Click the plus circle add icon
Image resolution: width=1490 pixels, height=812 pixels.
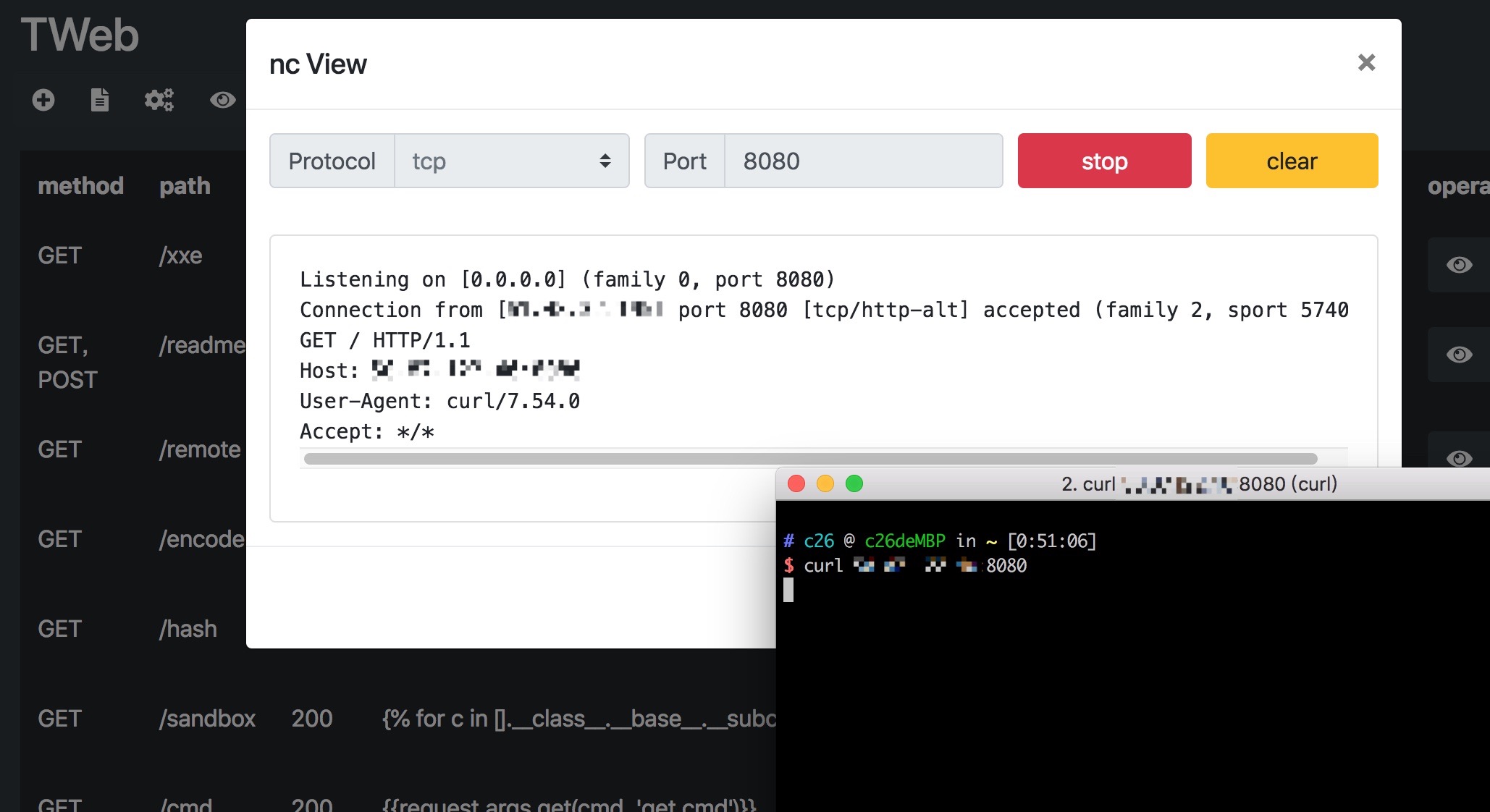[43, 100]
